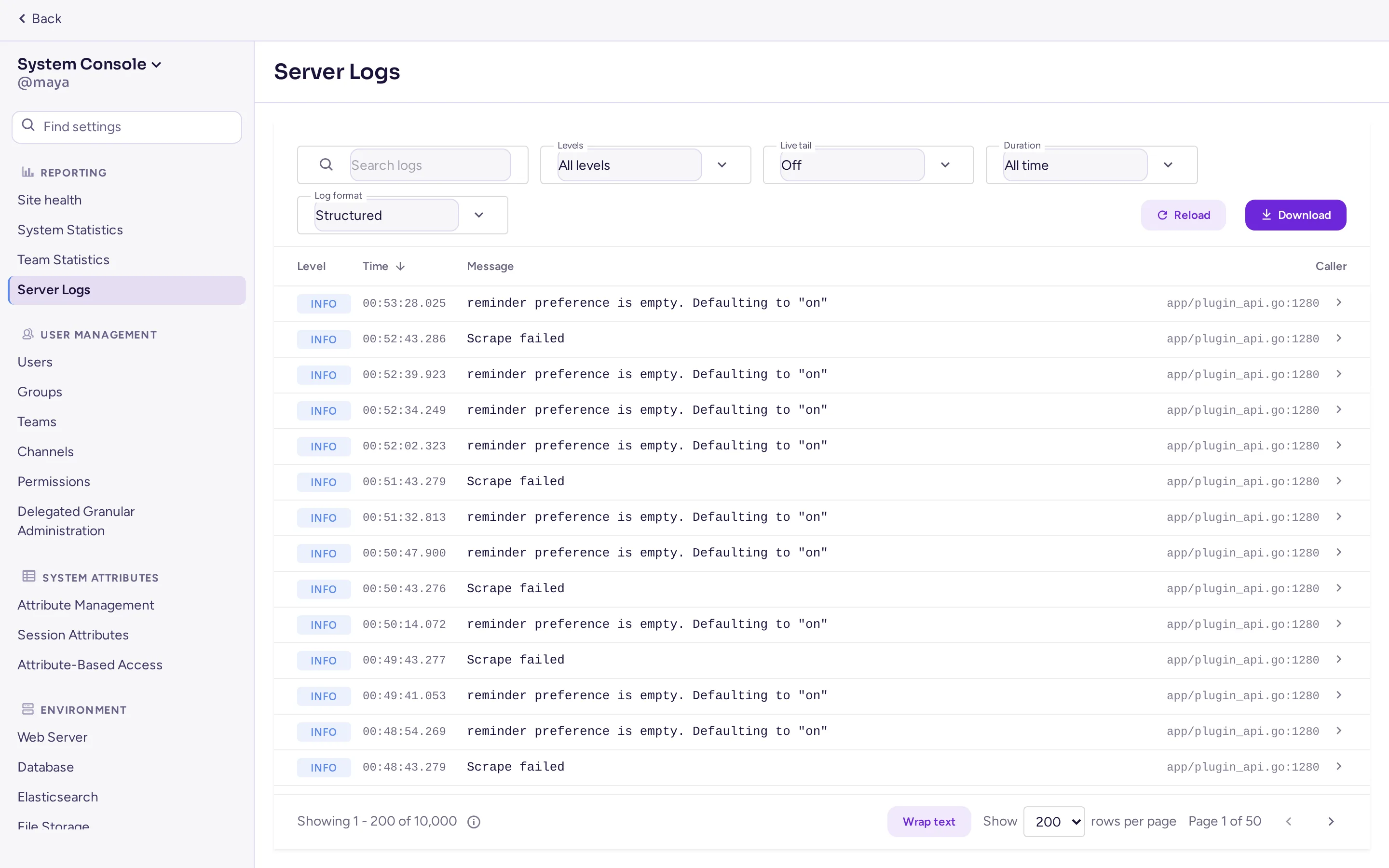This screenshot has width=1389, height=868.
Task: Open the Duration dropdown
Action: point(1091,165)
